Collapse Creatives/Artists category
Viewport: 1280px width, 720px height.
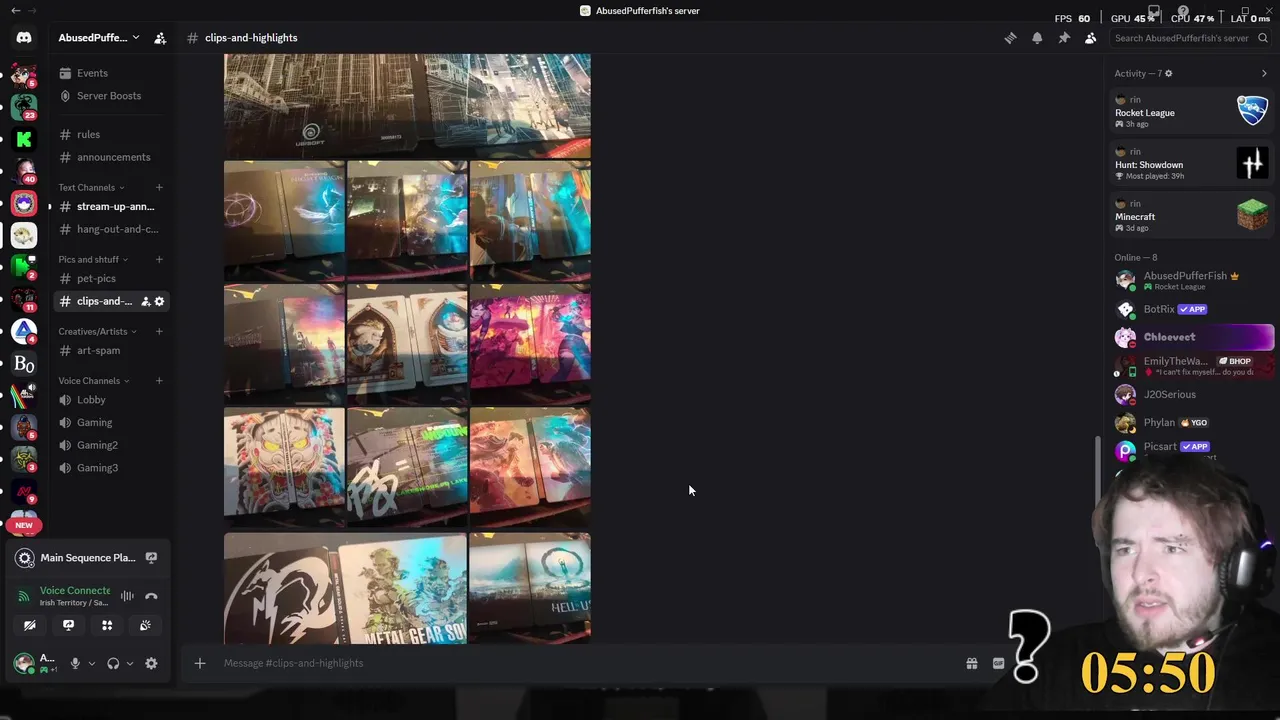click(x=97, y=331)
